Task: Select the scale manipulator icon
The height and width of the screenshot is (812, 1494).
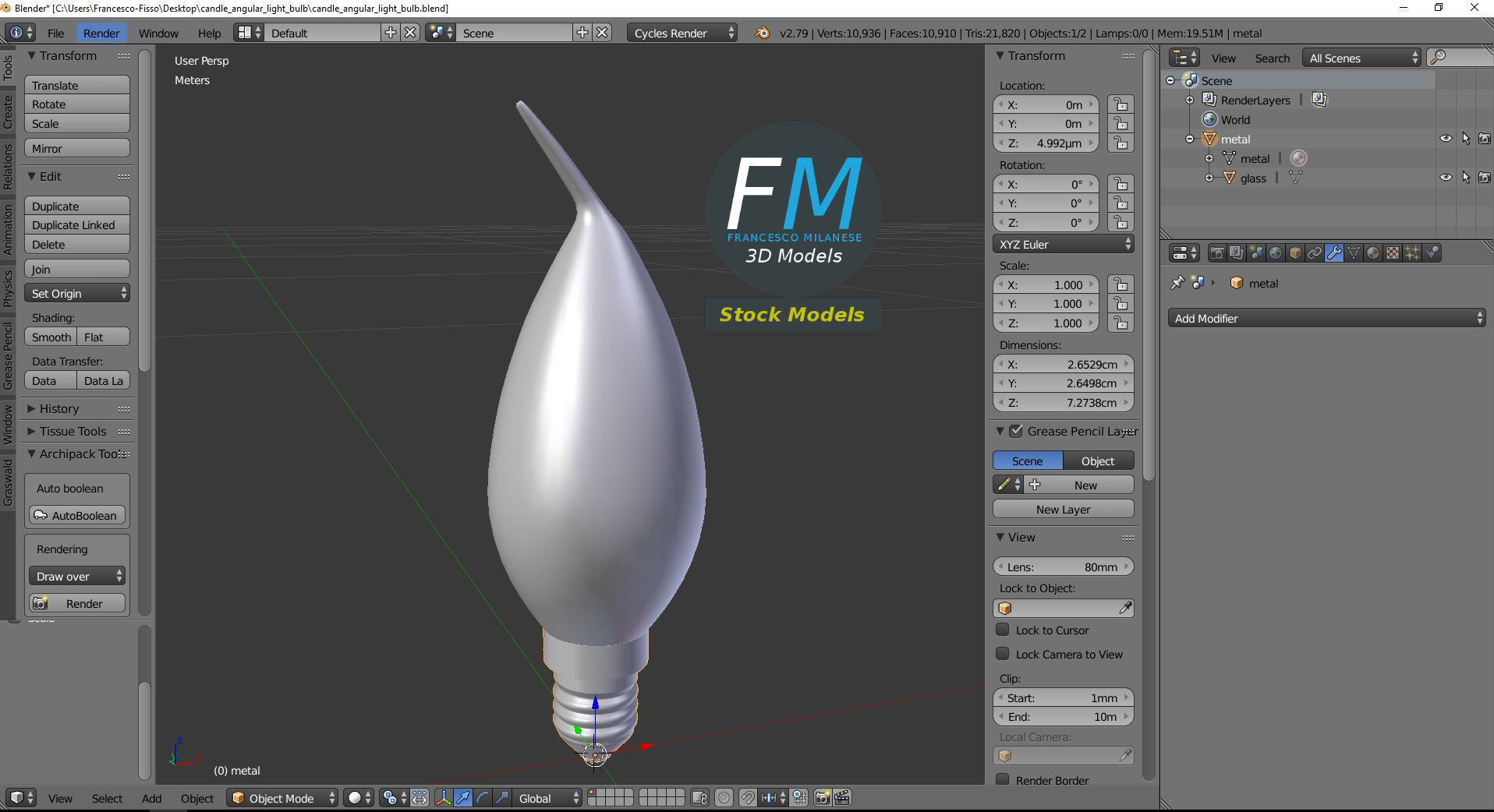Action: 502,798
